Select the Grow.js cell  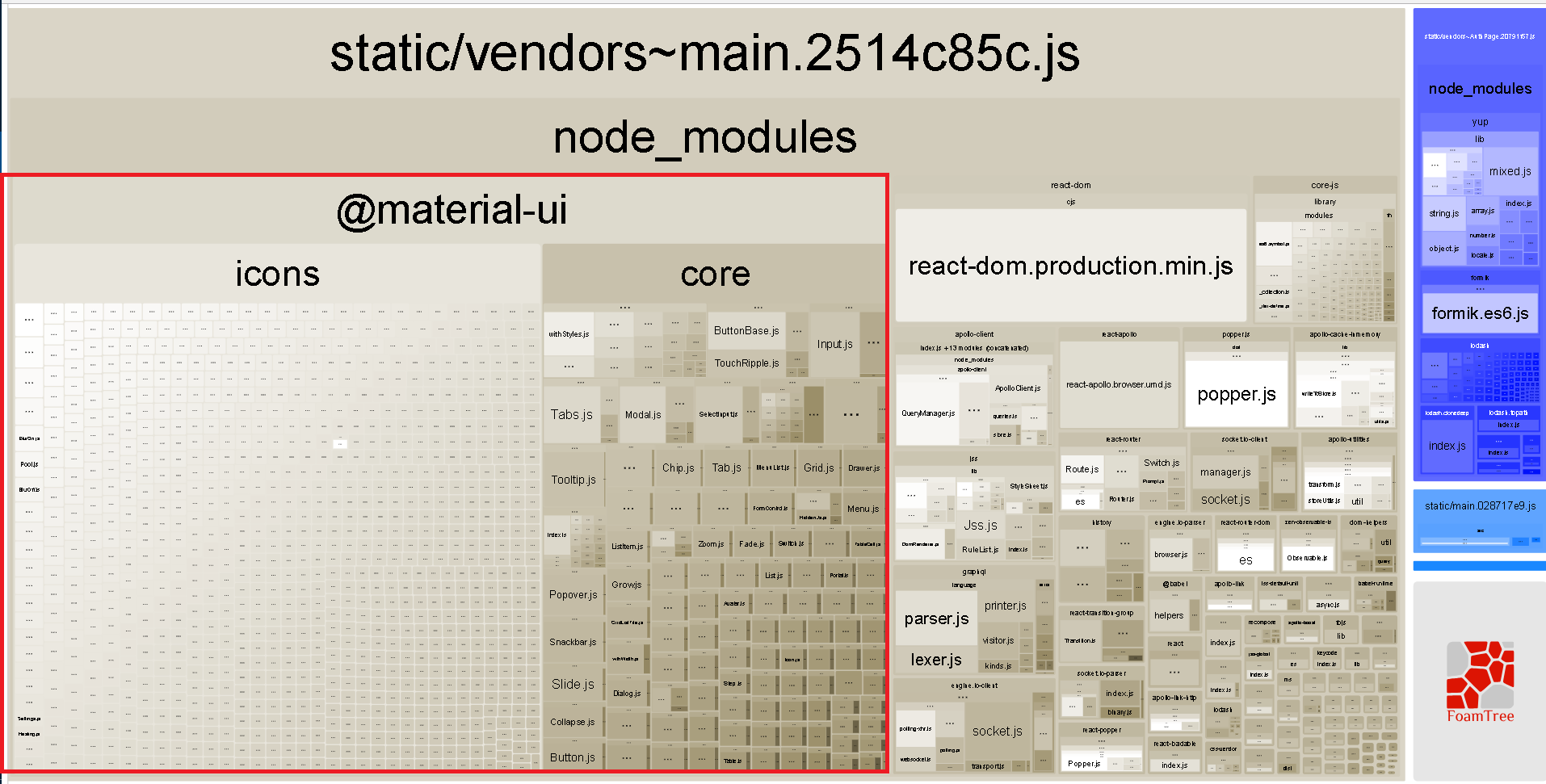coord(627,585)
